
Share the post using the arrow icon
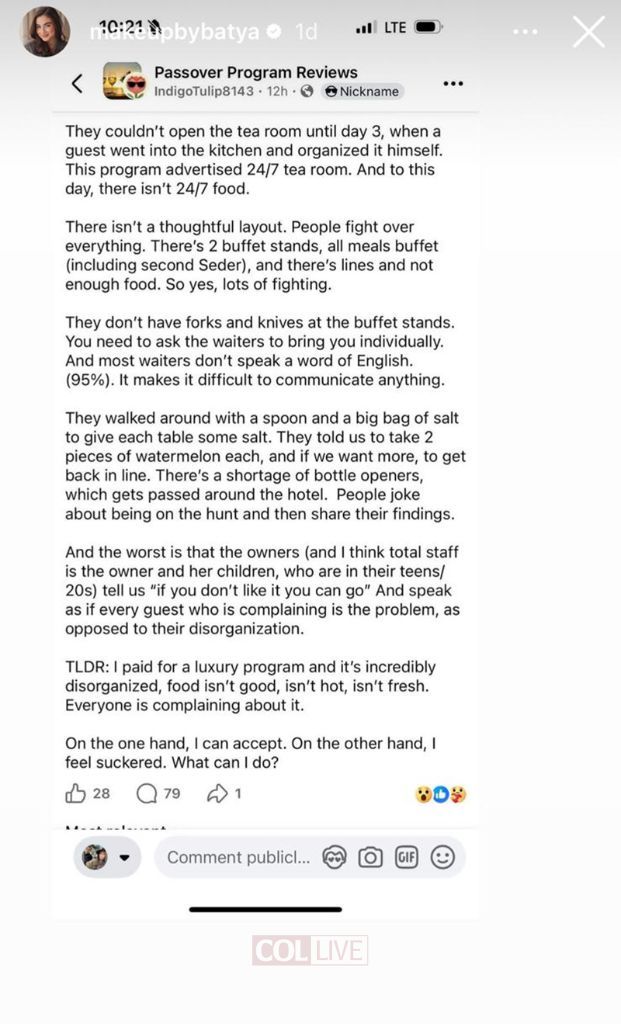pos(217,794)
